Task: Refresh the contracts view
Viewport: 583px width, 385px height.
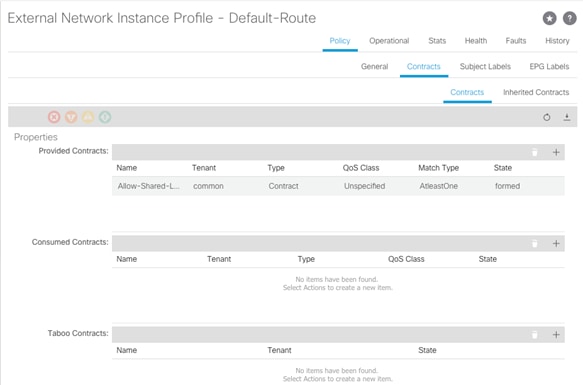Action: click(547, 117)
